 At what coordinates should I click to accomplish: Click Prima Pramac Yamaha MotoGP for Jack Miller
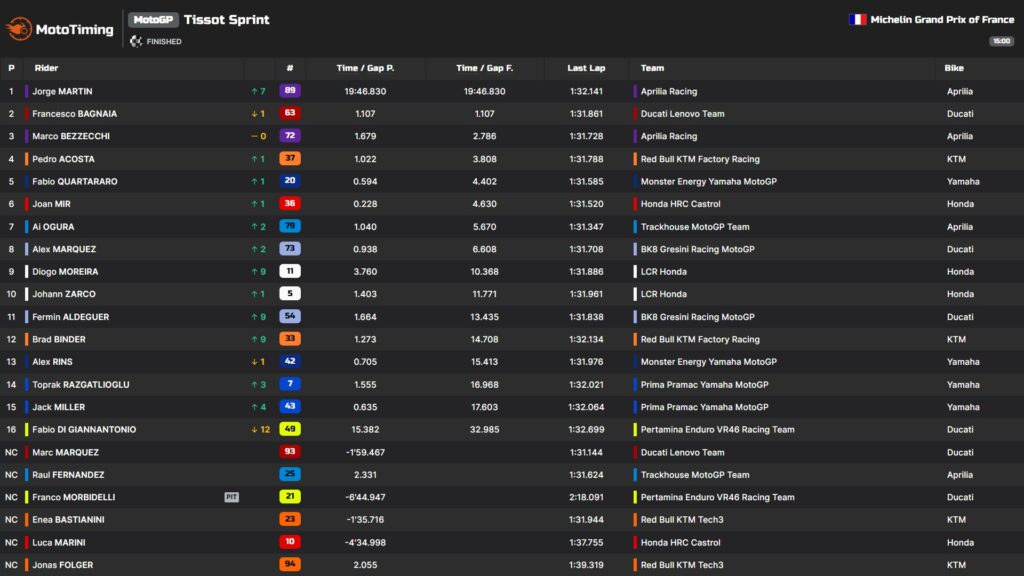point(704,407)
